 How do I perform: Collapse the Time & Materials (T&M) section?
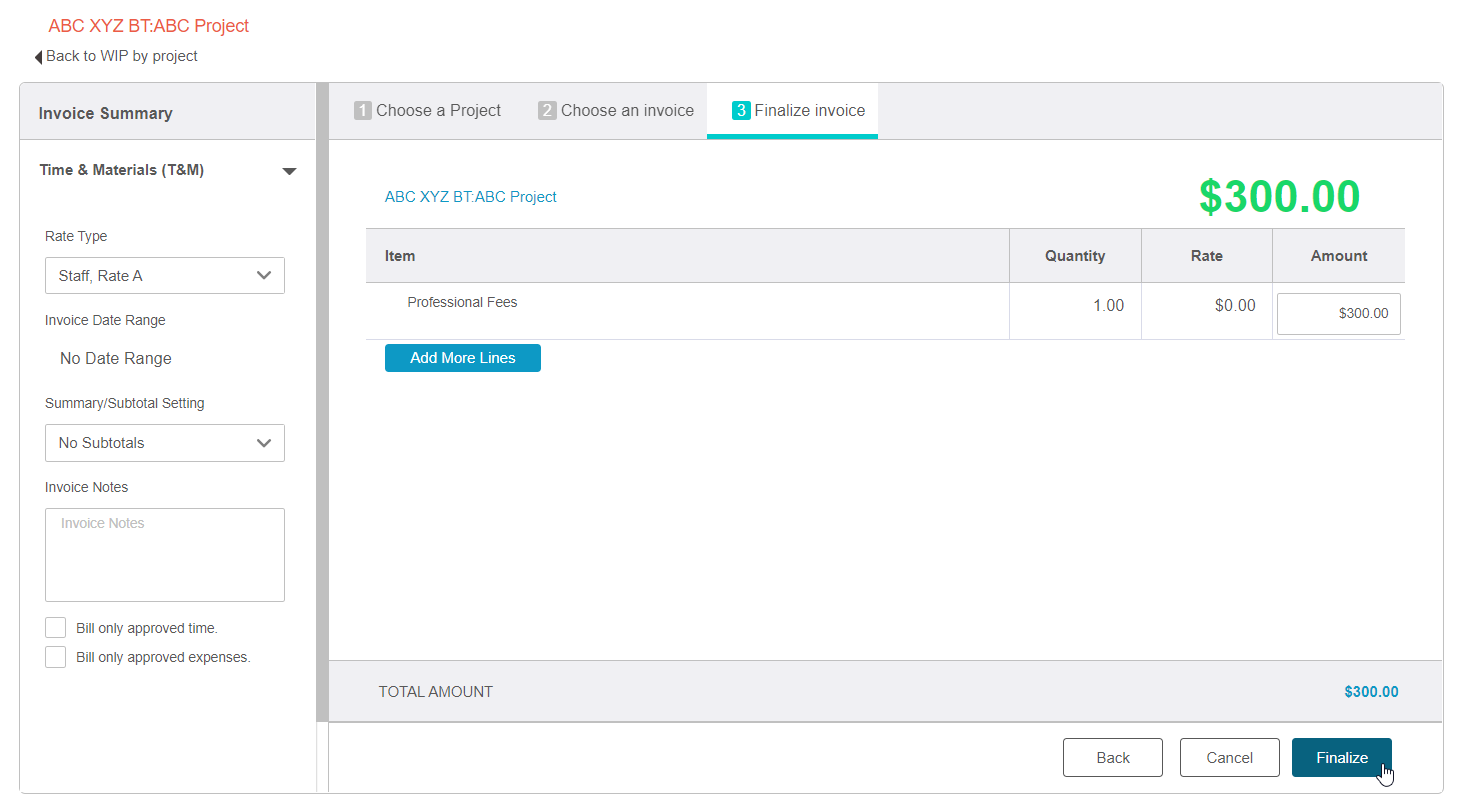[289, 171]
